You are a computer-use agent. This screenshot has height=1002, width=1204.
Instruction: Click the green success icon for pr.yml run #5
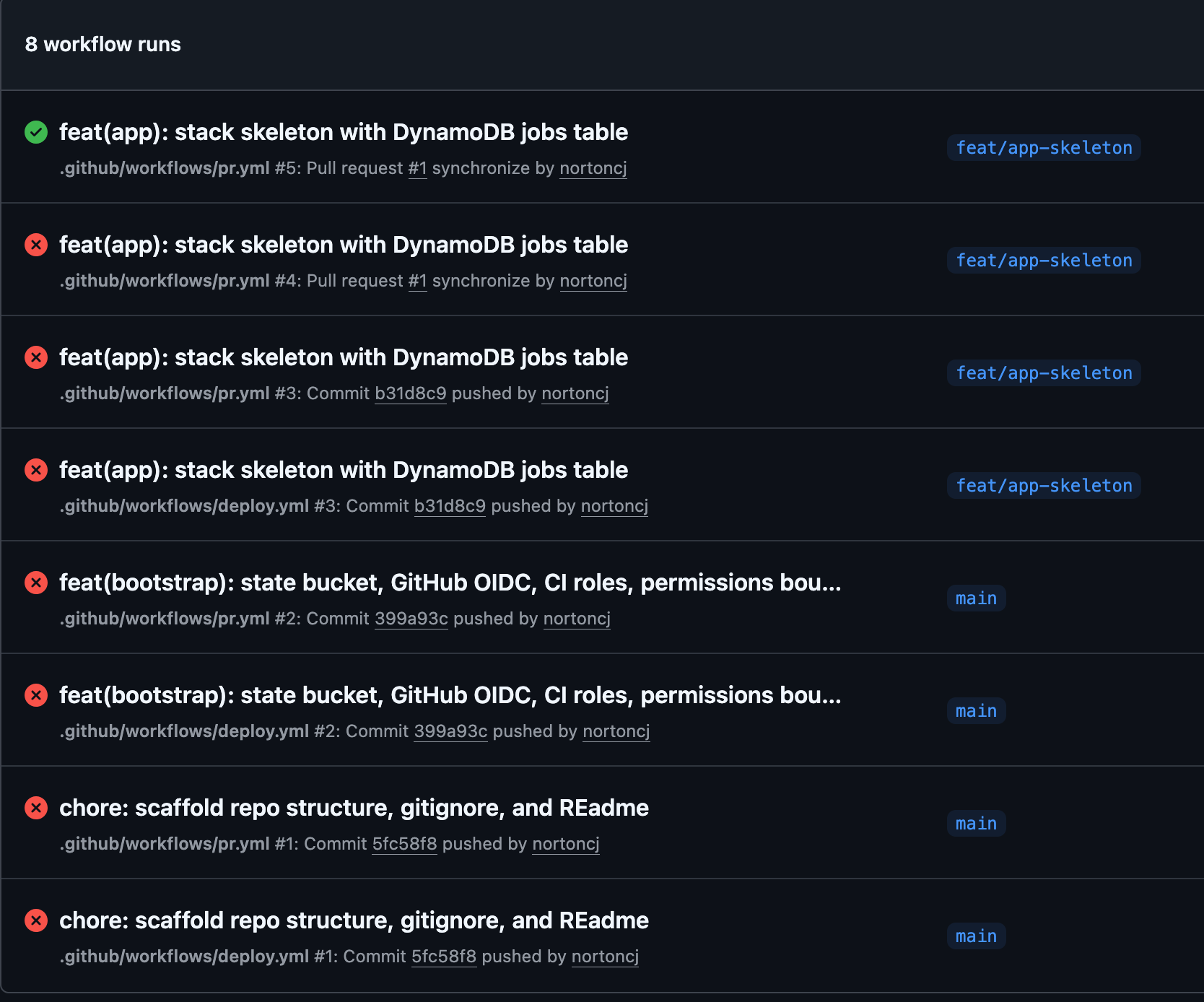[36, 132]
